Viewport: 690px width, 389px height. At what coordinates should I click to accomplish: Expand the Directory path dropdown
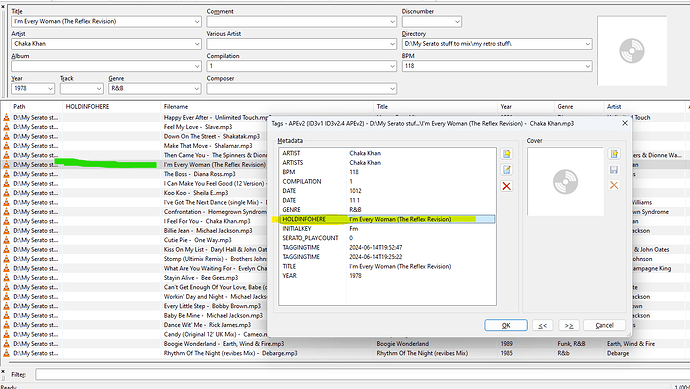click(x=587, y=44)
